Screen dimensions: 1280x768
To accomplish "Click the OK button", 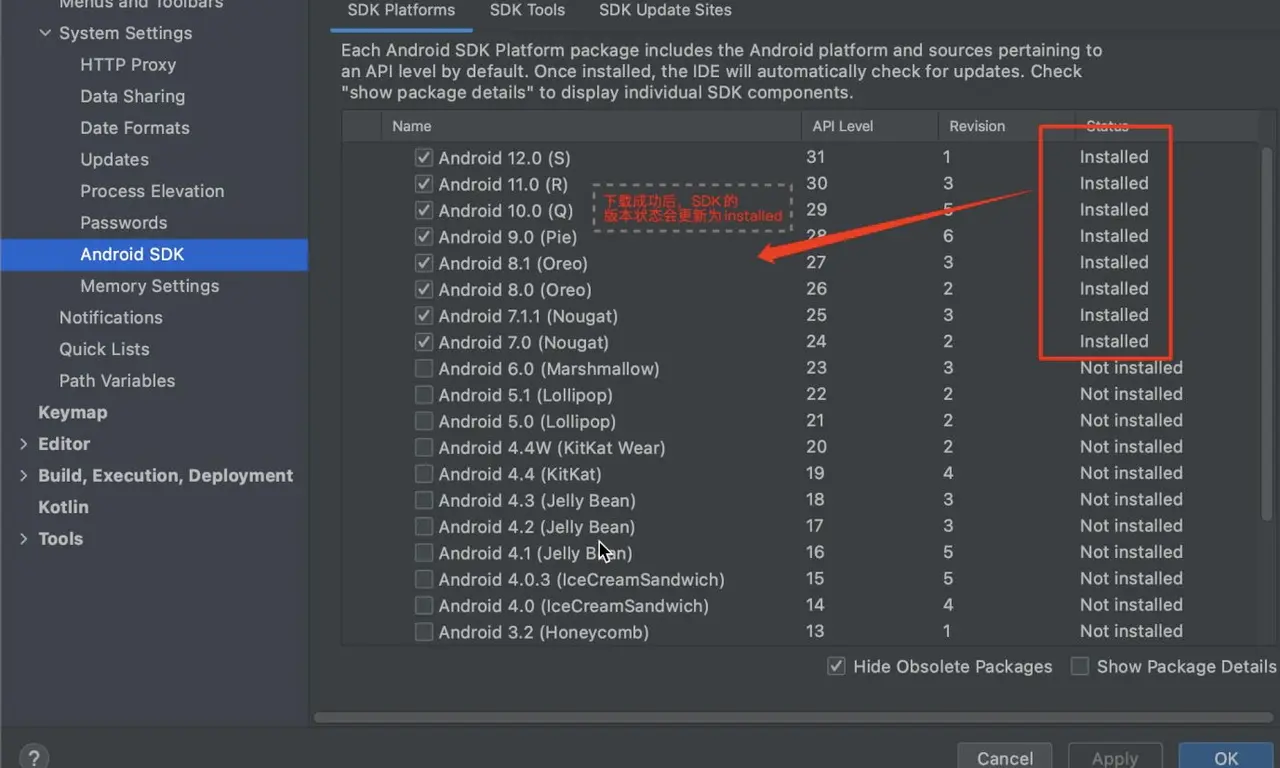I will [x=1226, y=756].
